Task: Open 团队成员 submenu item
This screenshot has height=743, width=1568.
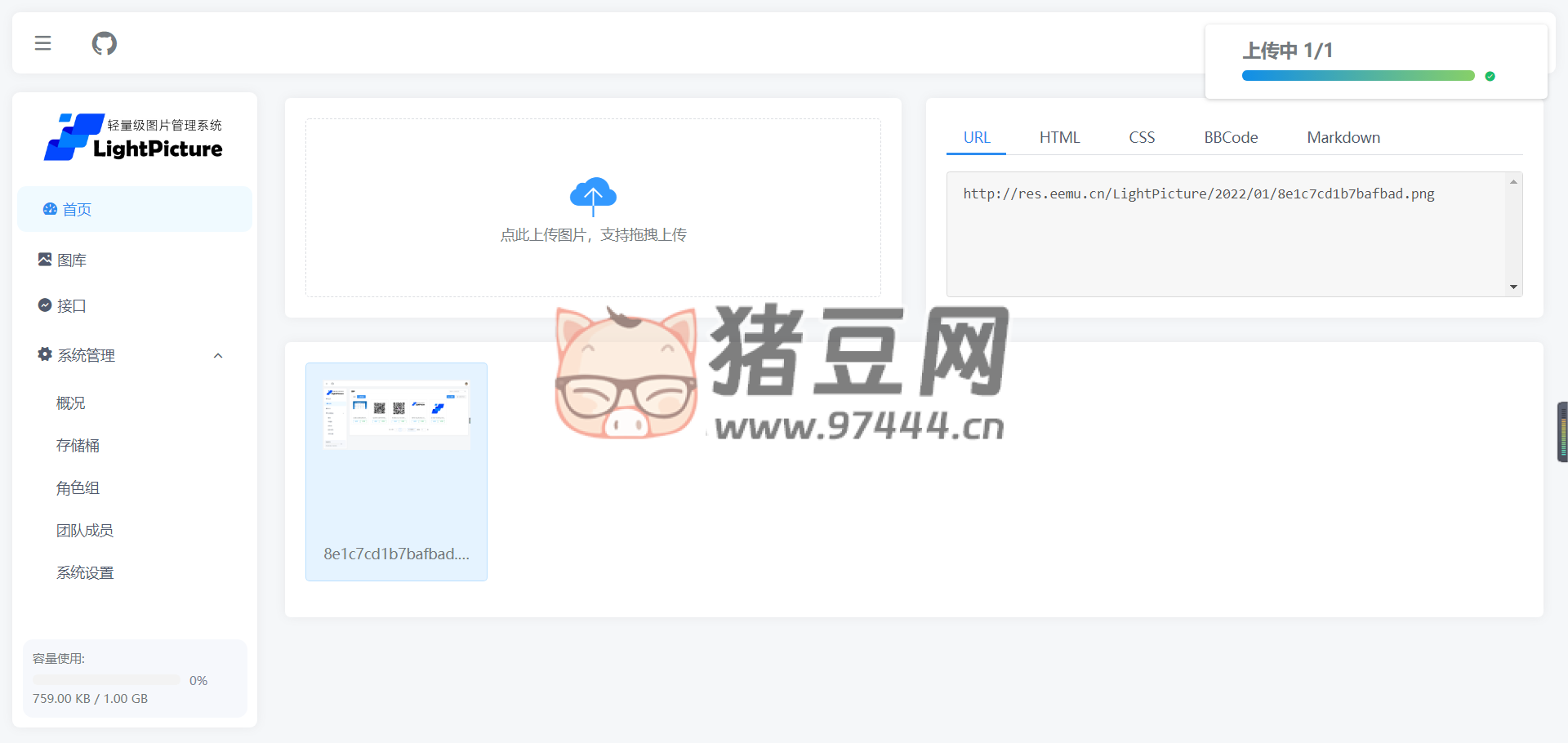Action: pyautogui.click(x=85, y=530)
